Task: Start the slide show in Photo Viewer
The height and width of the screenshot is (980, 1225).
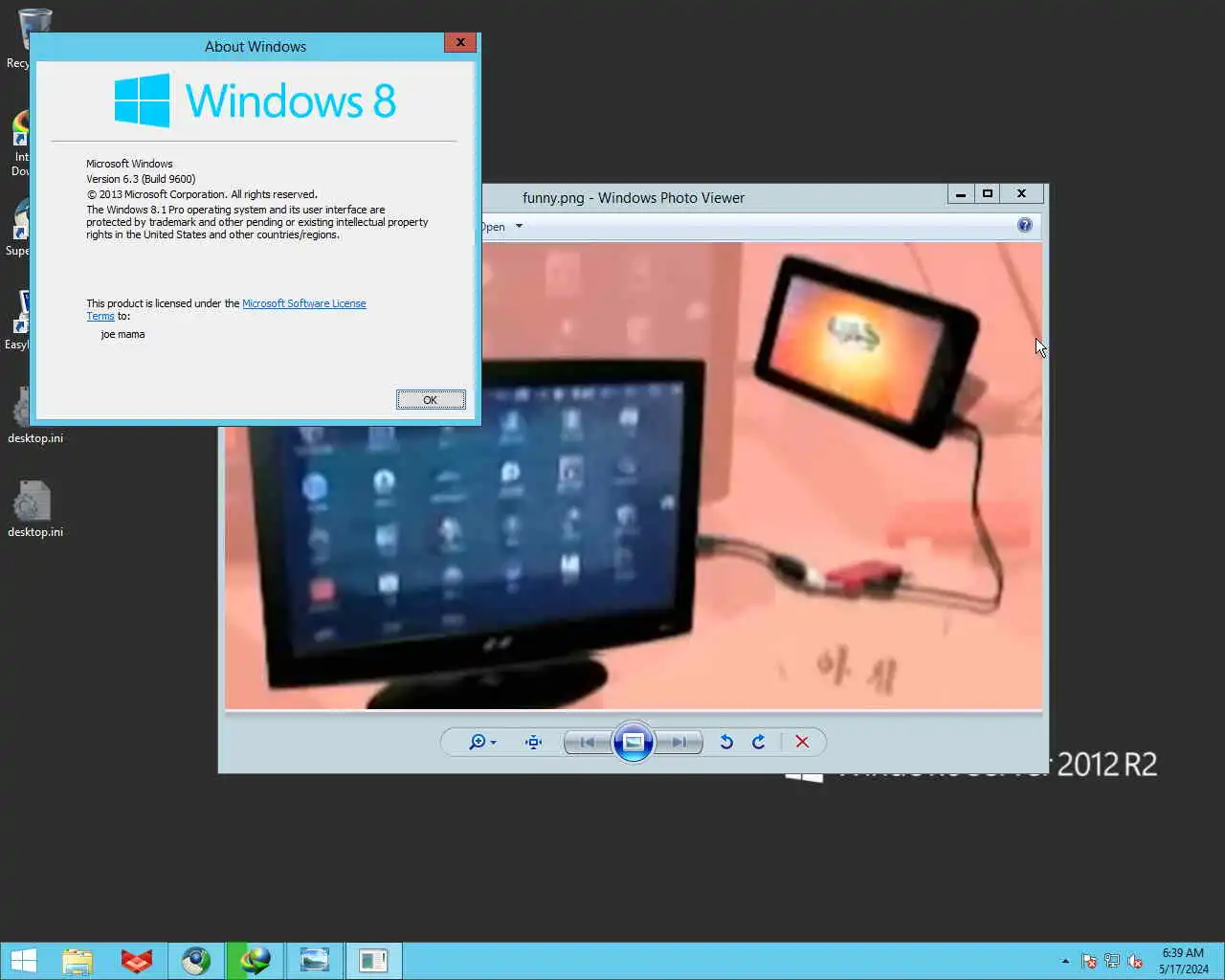Action: [633, 742]
